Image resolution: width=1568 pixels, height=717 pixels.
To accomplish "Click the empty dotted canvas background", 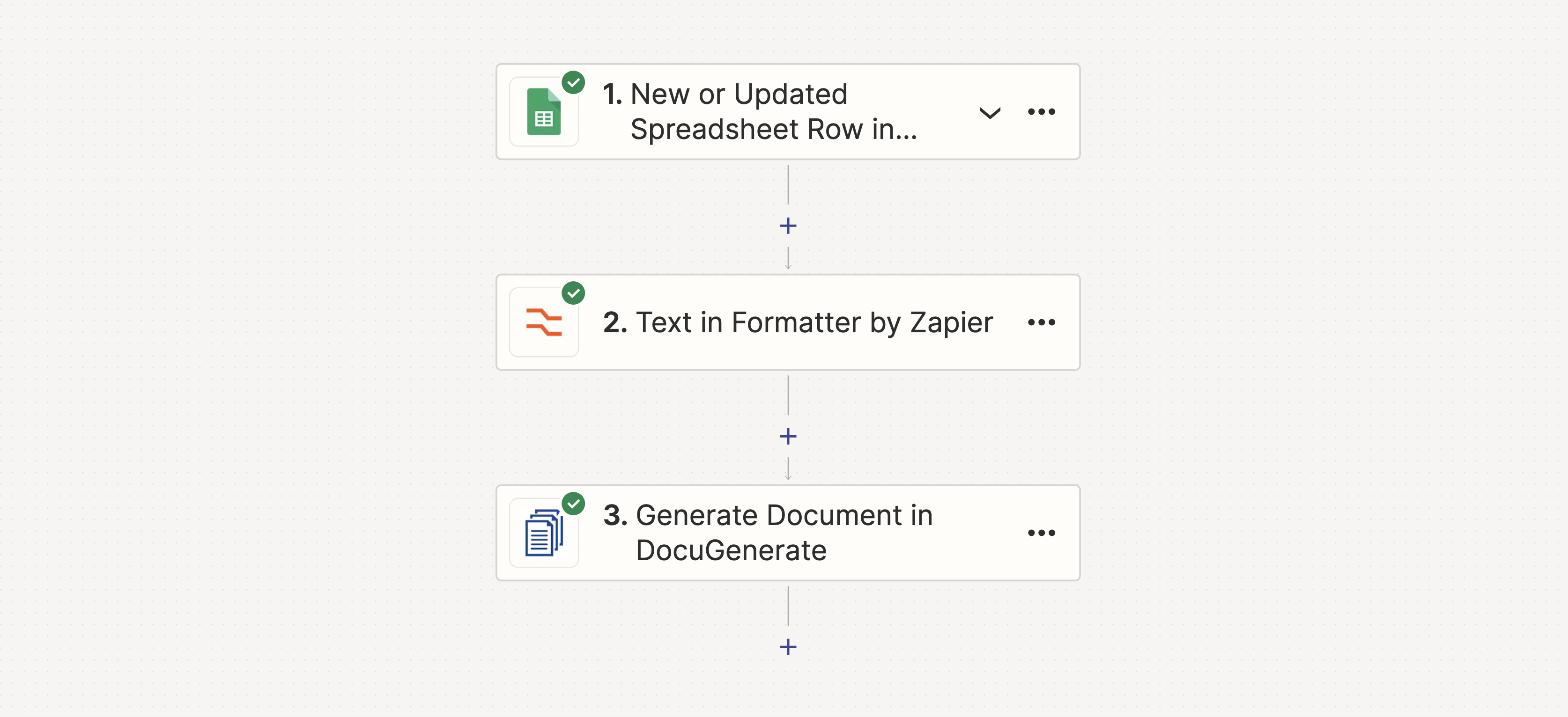I will pyautogui.click(x=244, y=365).
